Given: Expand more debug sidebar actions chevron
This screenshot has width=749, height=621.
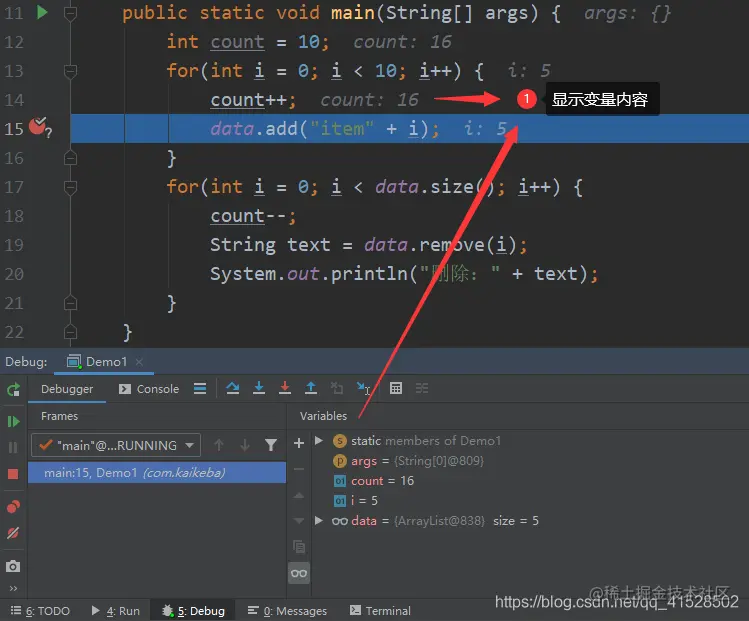Looking at the screenshot, I should (x=13, y=588).
